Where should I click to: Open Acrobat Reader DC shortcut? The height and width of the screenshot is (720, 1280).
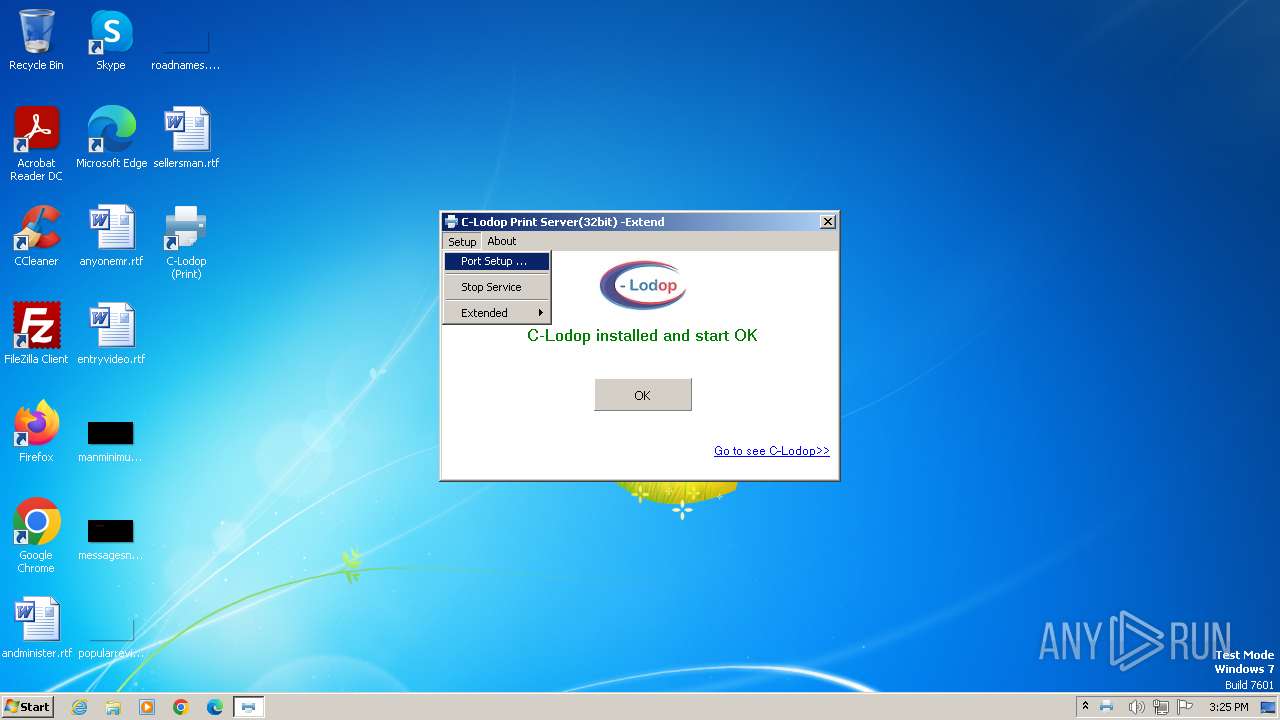coord(36,143)
